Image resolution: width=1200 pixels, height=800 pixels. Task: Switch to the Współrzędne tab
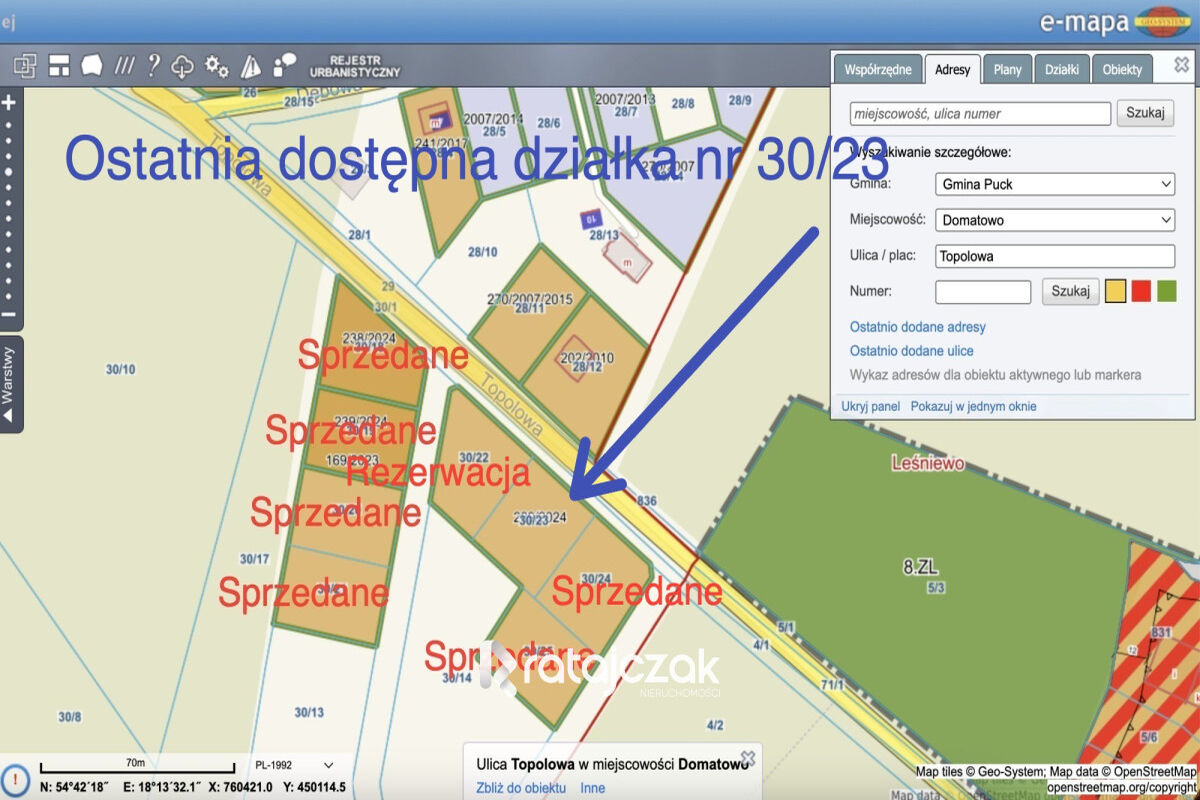pyautogui.click(x=877, y=69)
